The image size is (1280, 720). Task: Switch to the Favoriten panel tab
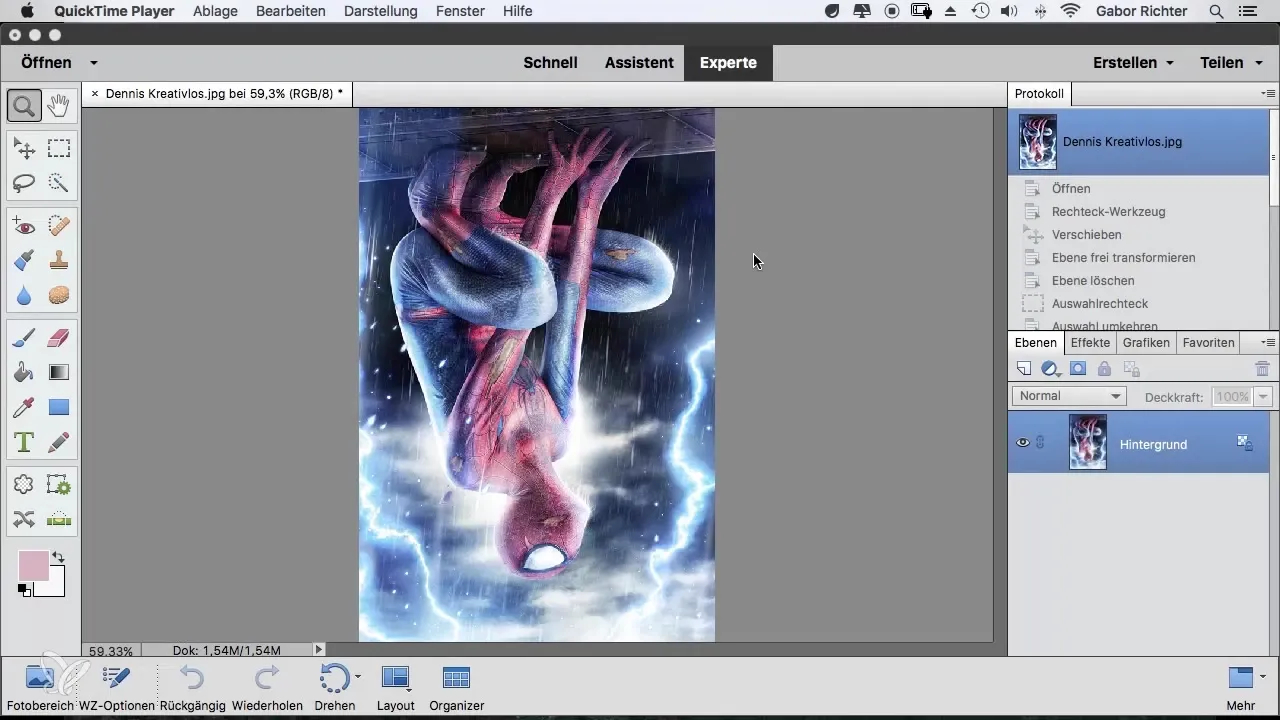tap(1208, 342)
